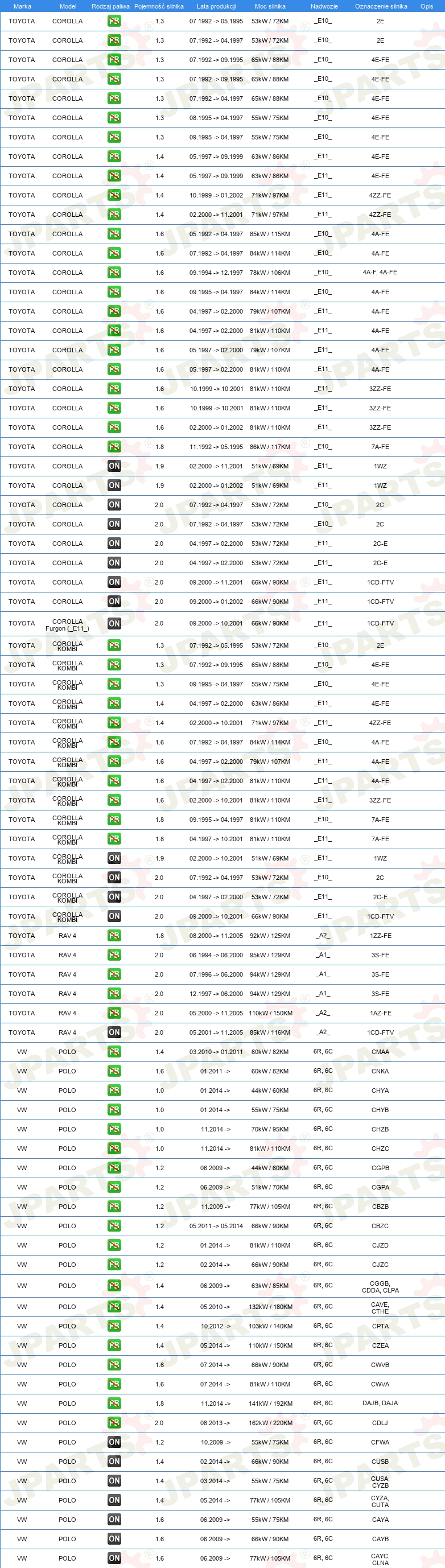Click the diesel ON icon for Corolla Kombi 1WZ
This screenshot has height=1568, width=445.
click(114, 858)
